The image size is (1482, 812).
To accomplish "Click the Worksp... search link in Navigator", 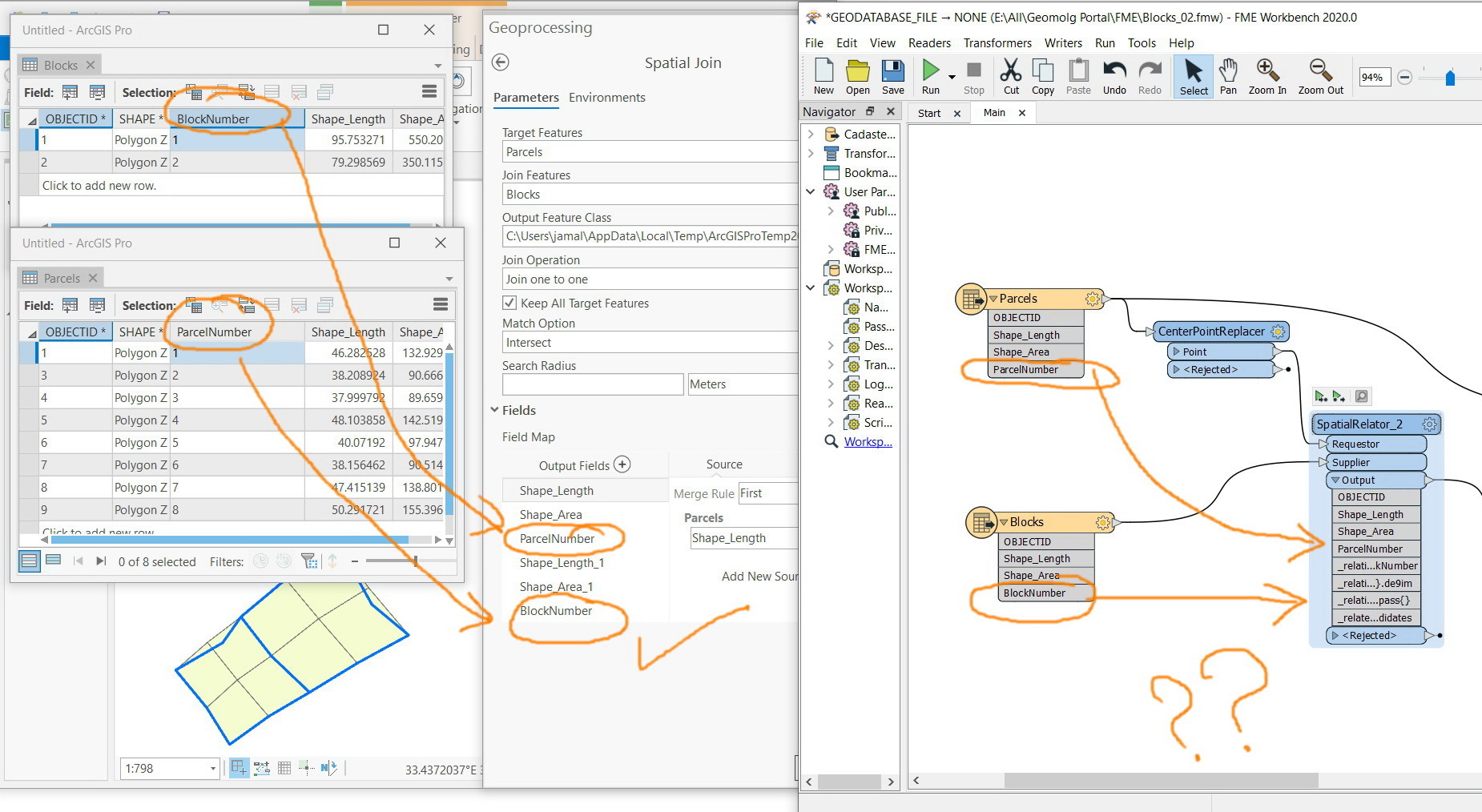I will coord(868,442).
